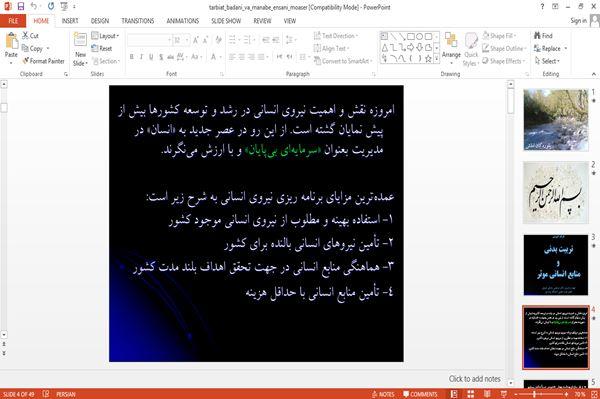
Task: Click the Redo/Repeat icon
Action: click(x=51, y=7)
